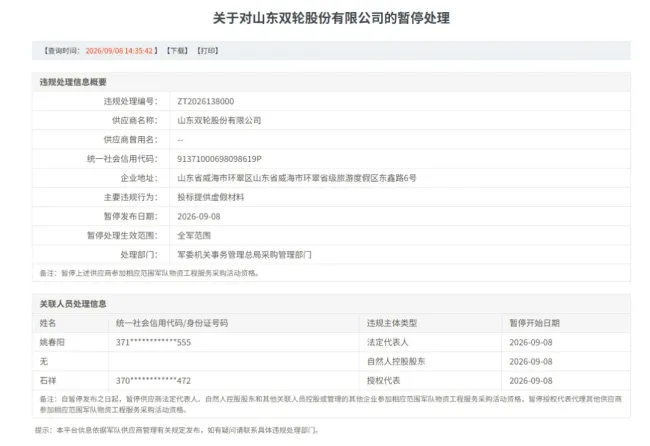Select credit code 91371000698098619P

tap(219, 159)
